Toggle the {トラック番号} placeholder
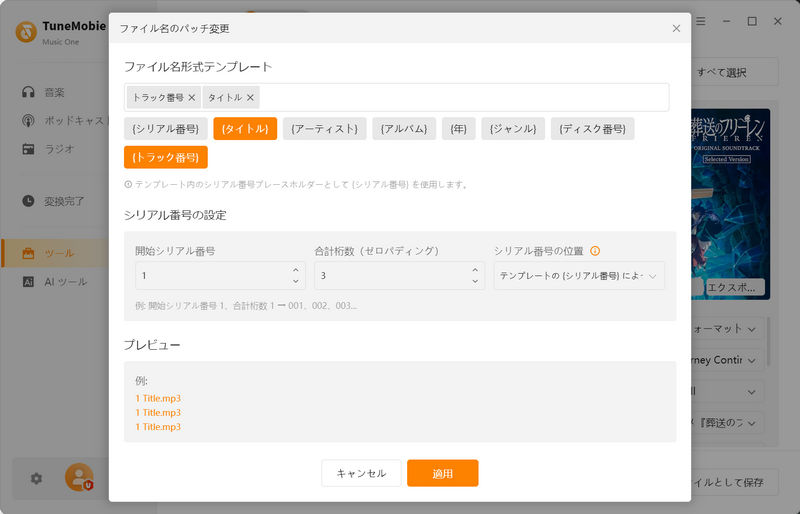800x514 pixels. [165, 157]
